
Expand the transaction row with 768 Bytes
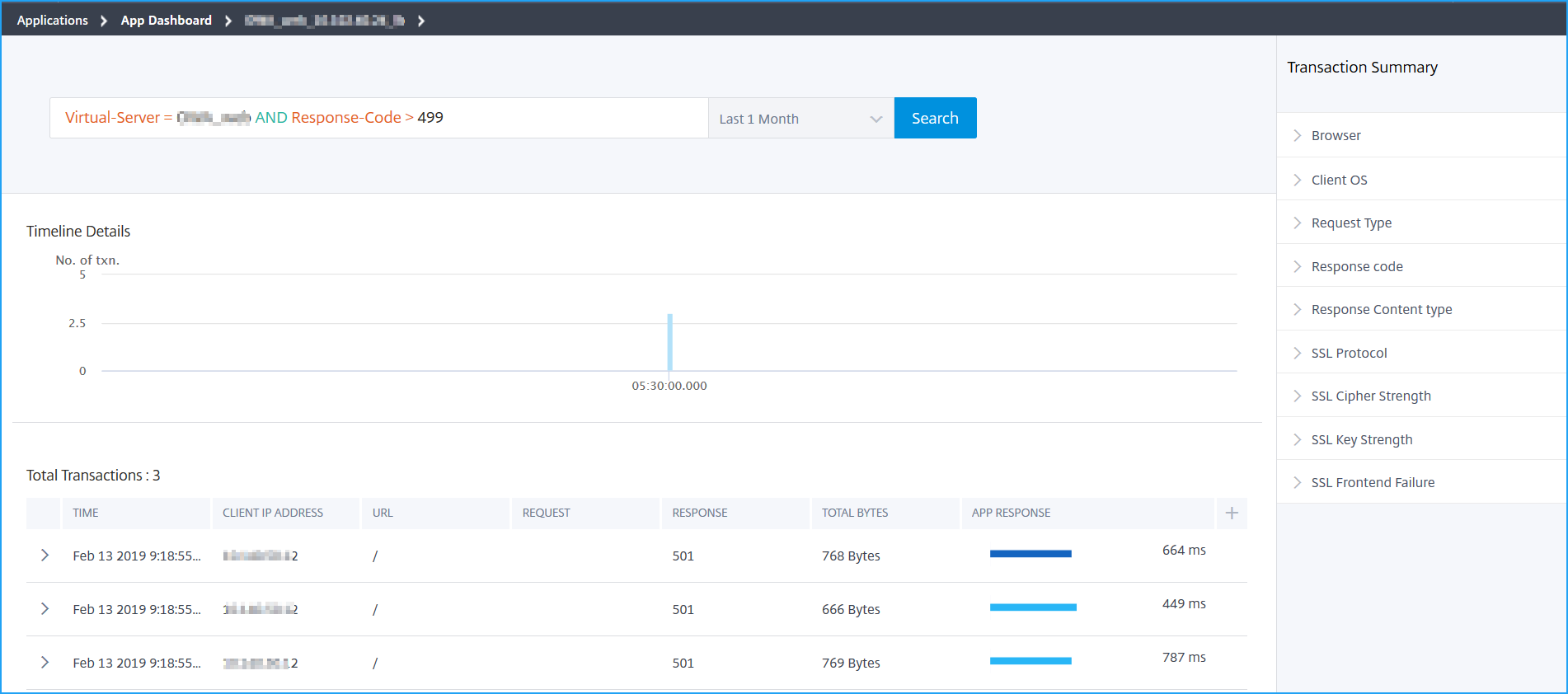point(45,556)
